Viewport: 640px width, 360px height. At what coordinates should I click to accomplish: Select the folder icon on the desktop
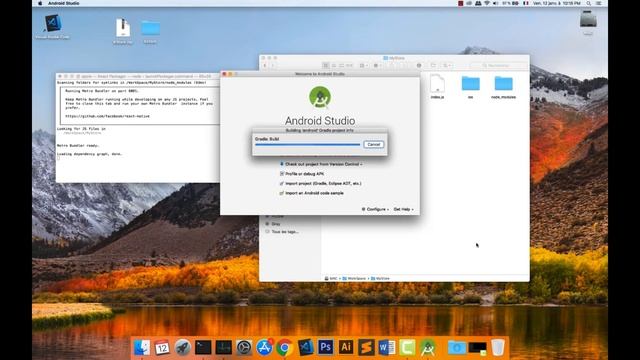[x=150, y=31]
